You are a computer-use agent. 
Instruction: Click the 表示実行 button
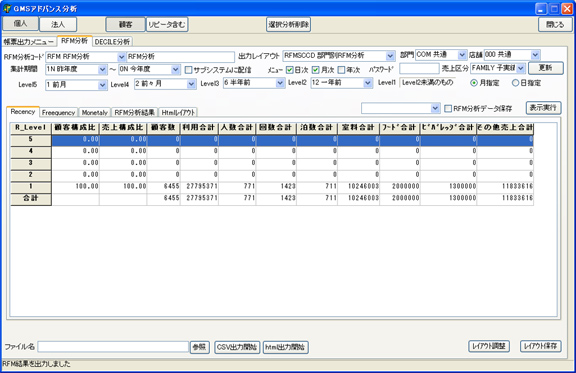(x=543, y=108)
